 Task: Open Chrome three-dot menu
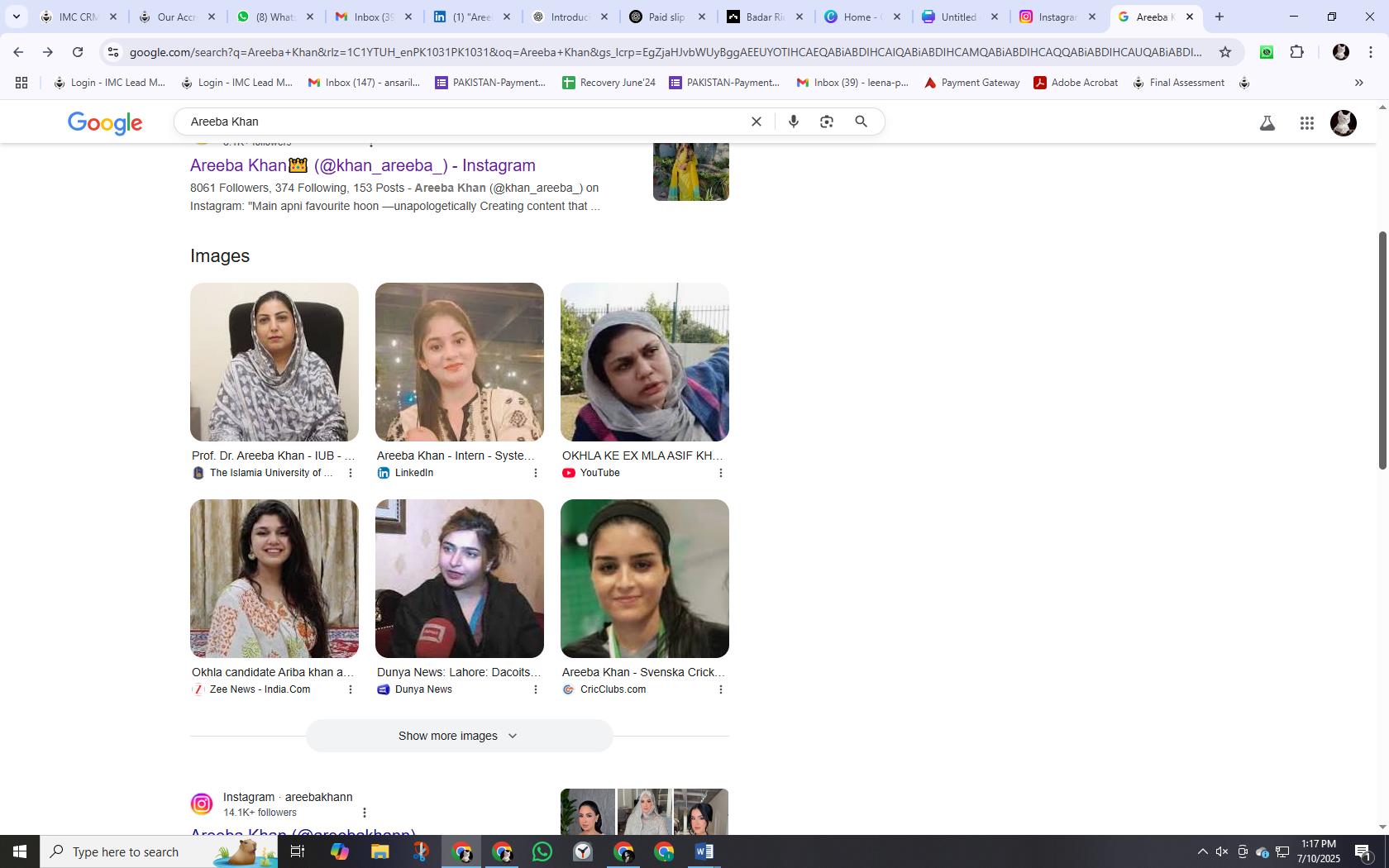[1371, 52]
